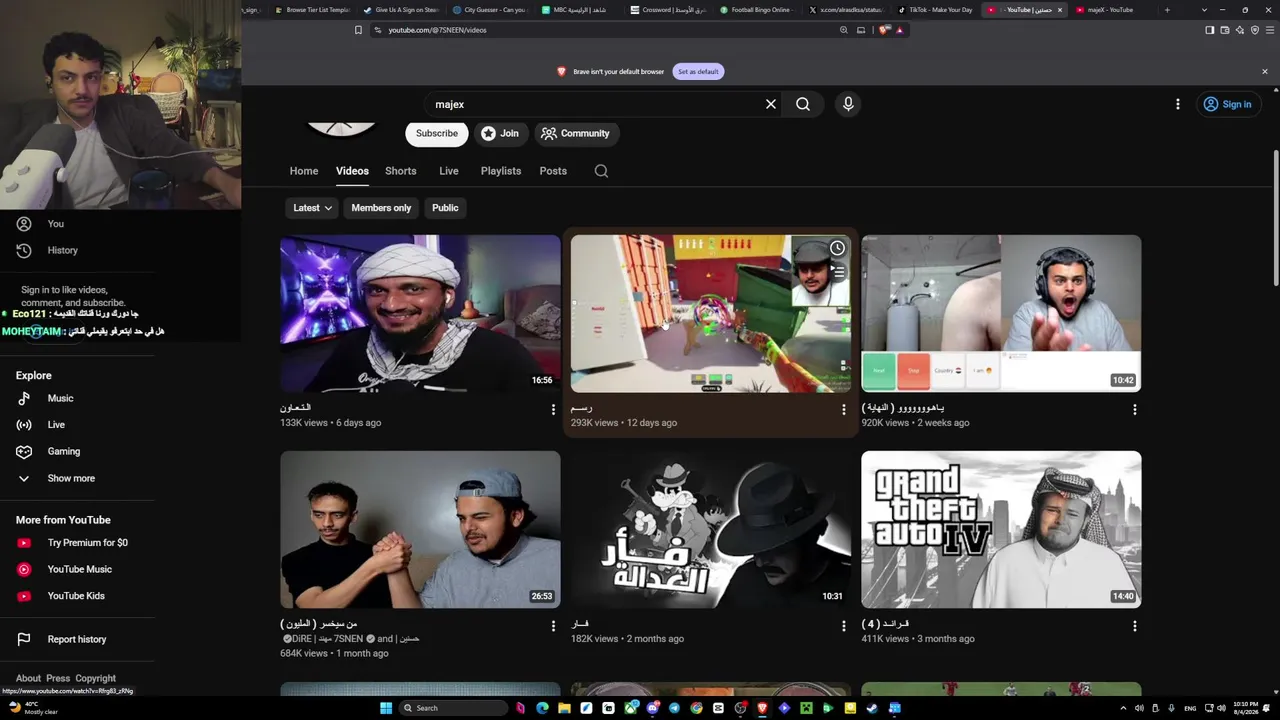
Task: Open File Explorer from the taskbar
Action: click(564, 708)
